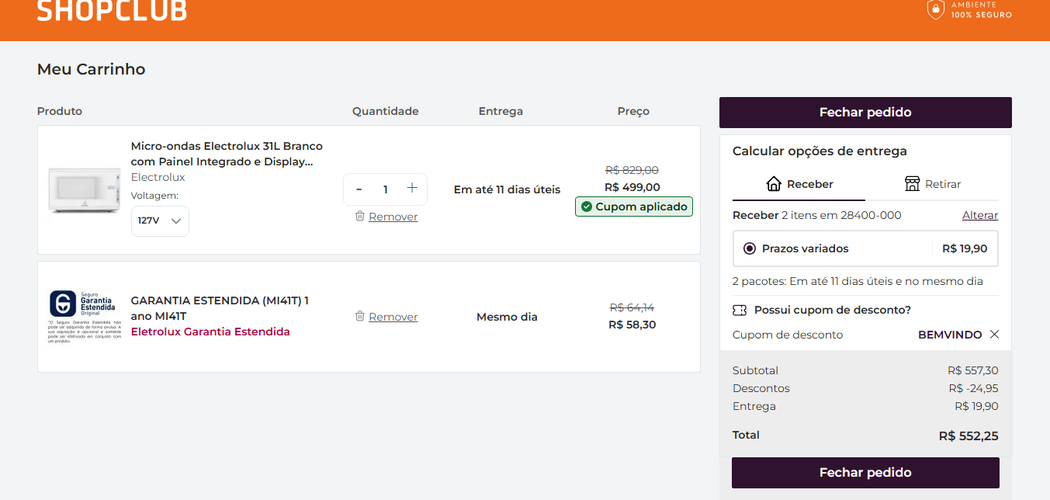Click the Mesmo dia delivery text
The height and width of the screenshot is (500, 1050).
click(x=507, y=317)
